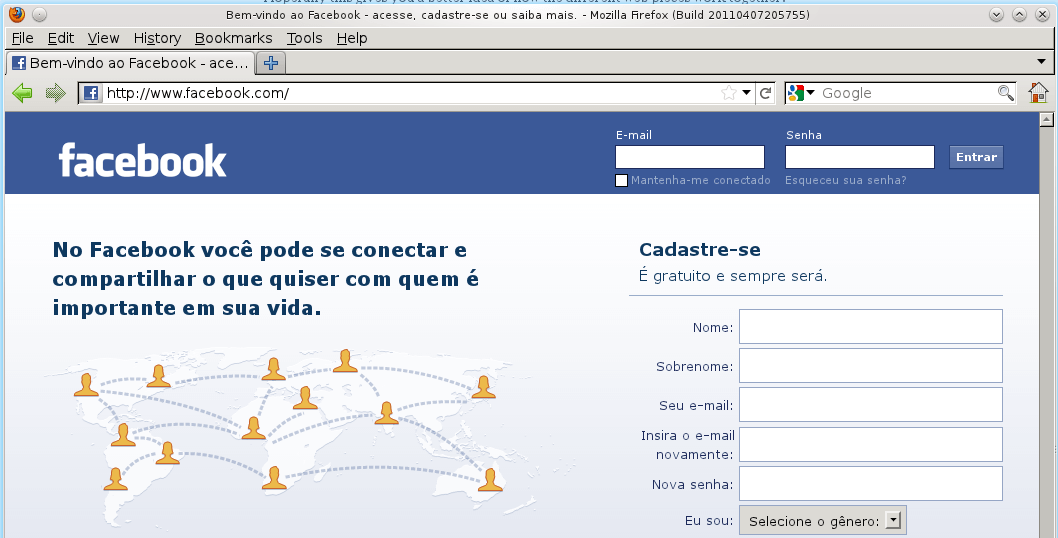
Task: Click the Firefox logo in title bar
Action: [x=17, y=14]
